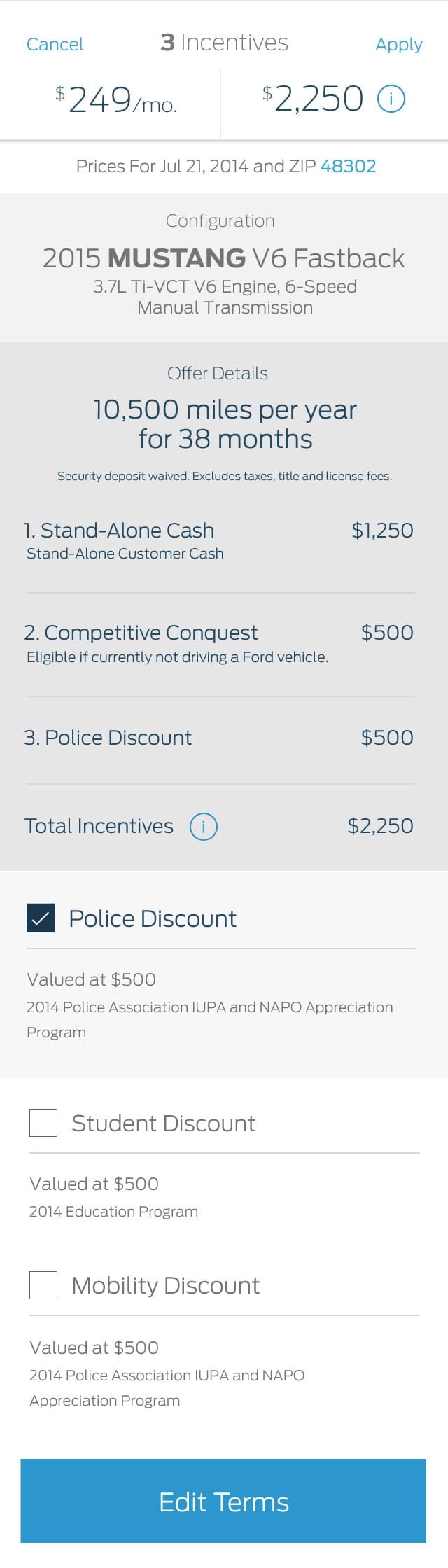The image size is (448, 1568).
Task: Uncheck the Police Discount checkbox
Action: coord(41,918)
